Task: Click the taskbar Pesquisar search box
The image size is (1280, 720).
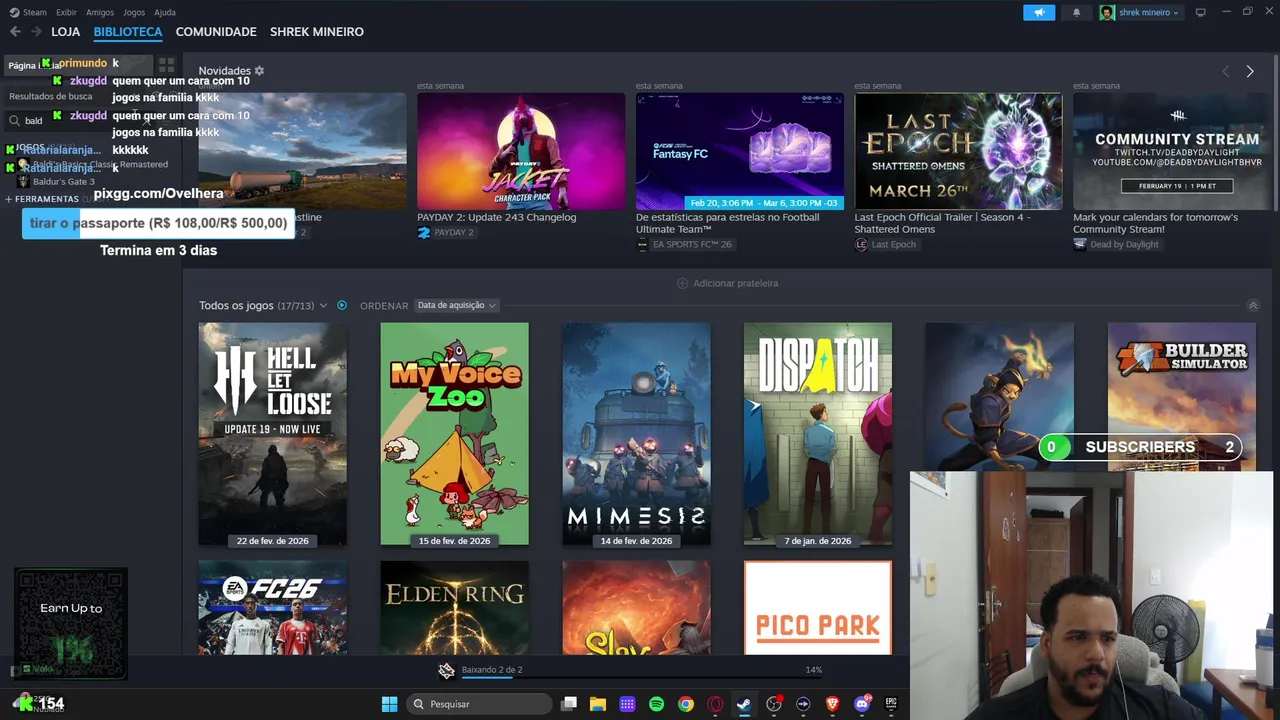Action: 480,704
